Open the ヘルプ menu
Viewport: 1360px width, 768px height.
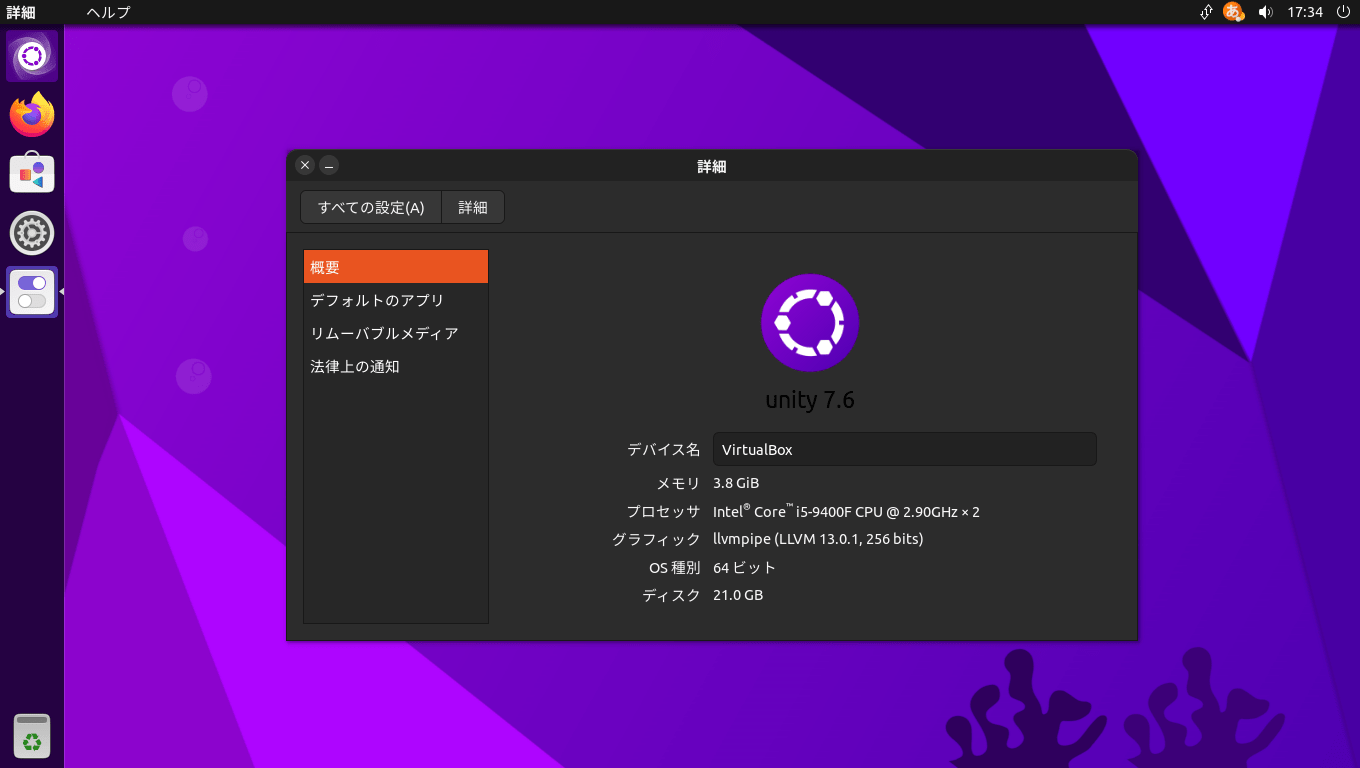pyautogui.click(x=108, y=12)
